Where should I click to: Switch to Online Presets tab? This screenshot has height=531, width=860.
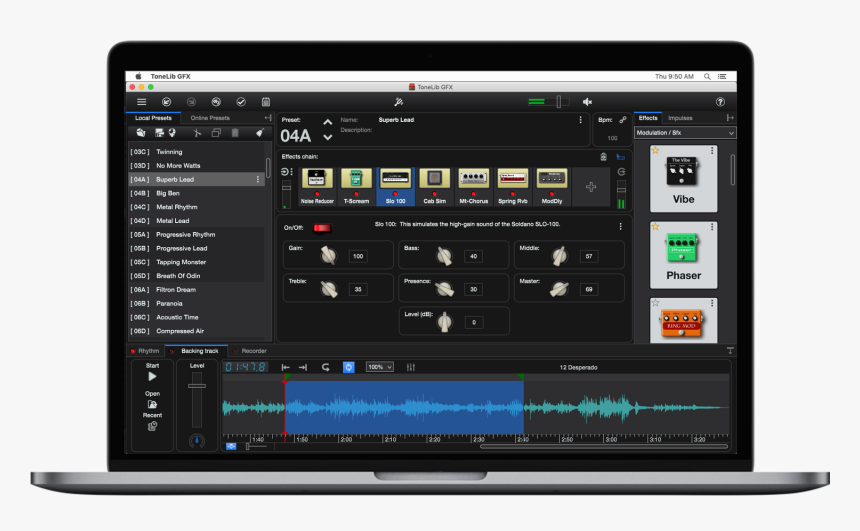[x=210, y=118]
